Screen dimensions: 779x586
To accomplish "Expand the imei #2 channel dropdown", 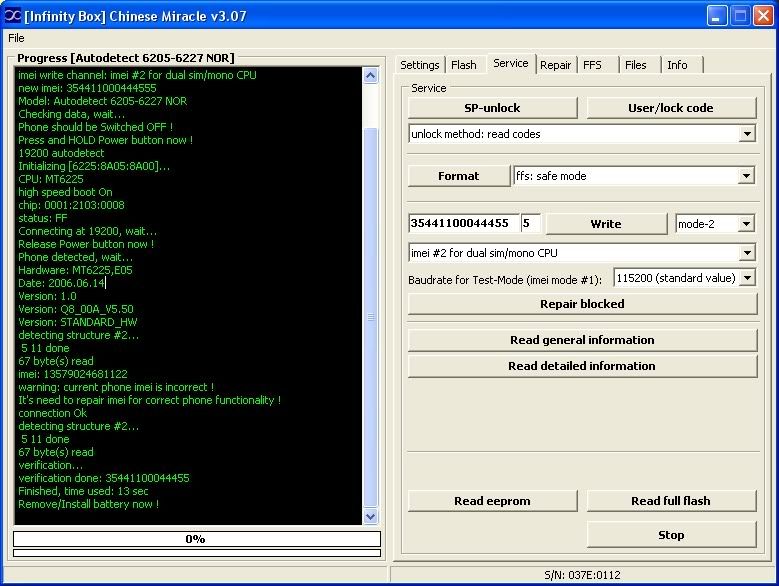I will coord(747,253).
